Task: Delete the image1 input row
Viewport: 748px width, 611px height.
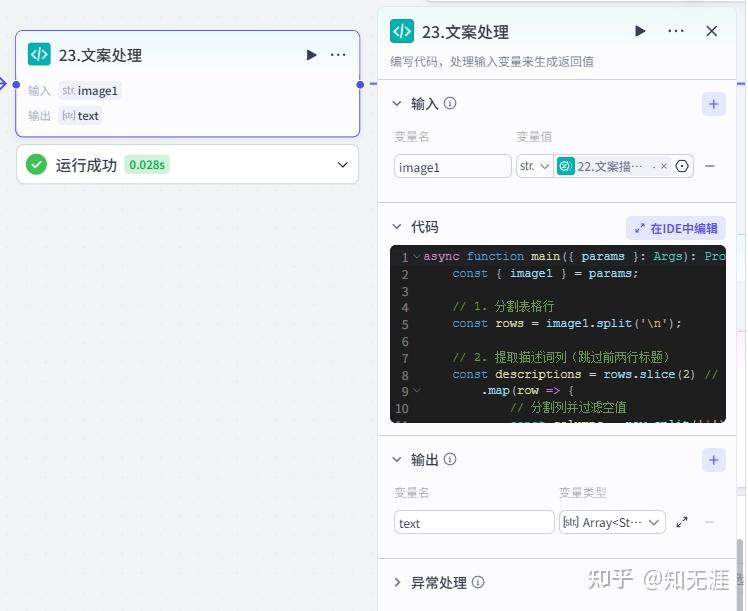Action: (710, 166)
